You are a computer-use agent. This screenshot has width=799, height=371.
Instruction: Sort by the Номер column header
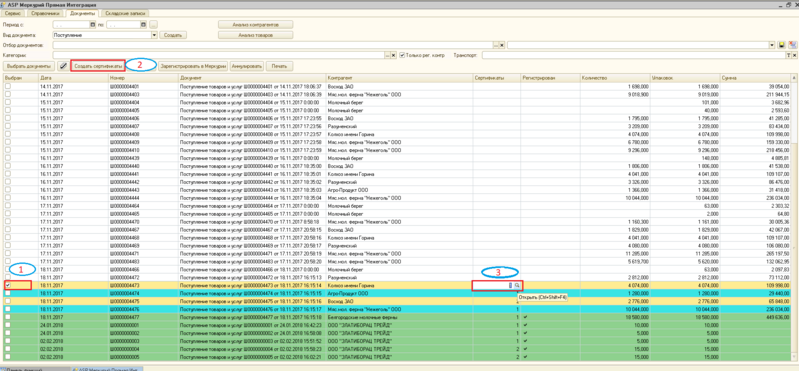pyautogui.click(x=143, y=78)
